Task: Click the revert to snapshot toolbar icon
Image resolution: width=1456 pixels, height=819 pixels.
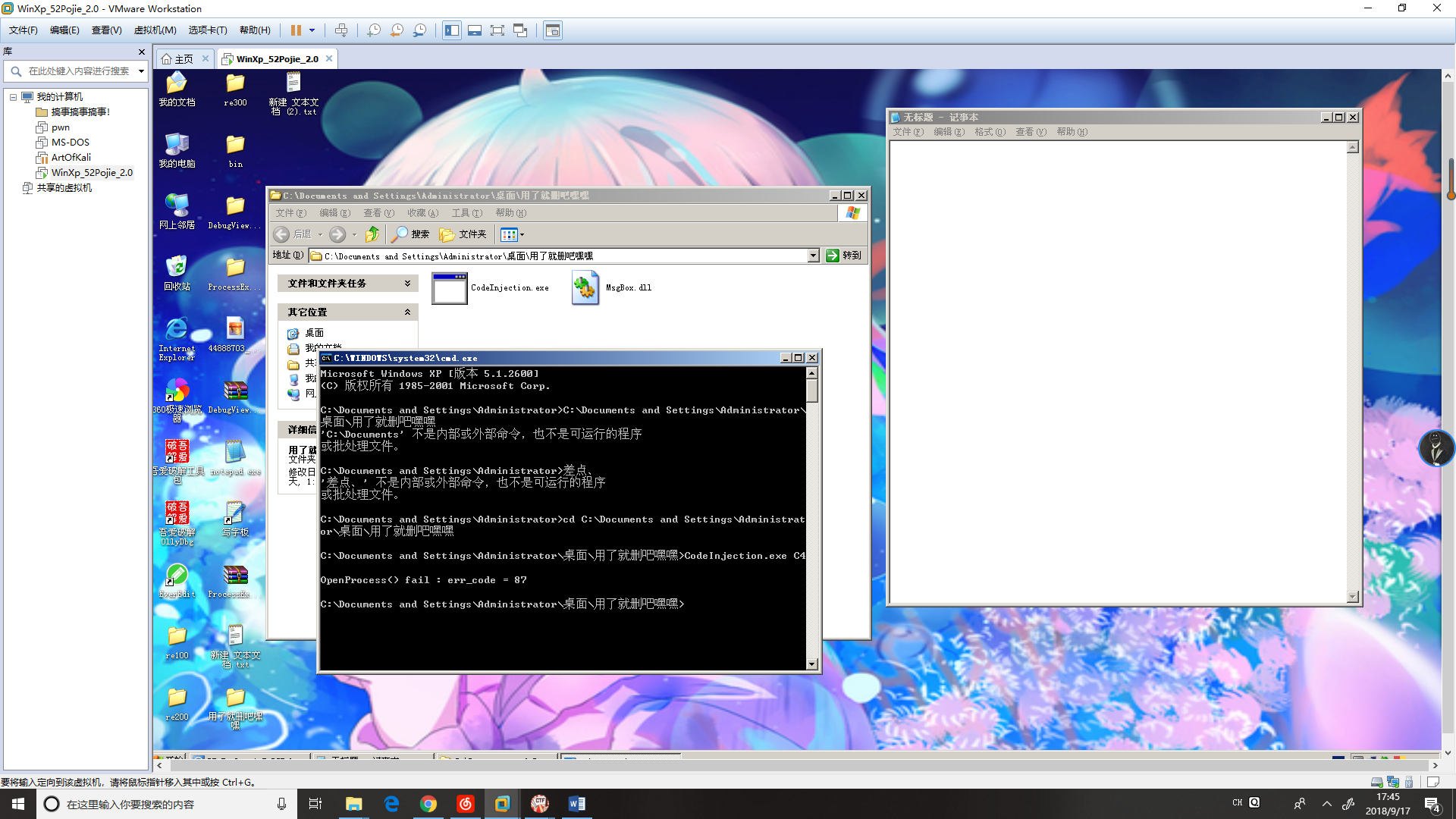Action: (397, 30)
